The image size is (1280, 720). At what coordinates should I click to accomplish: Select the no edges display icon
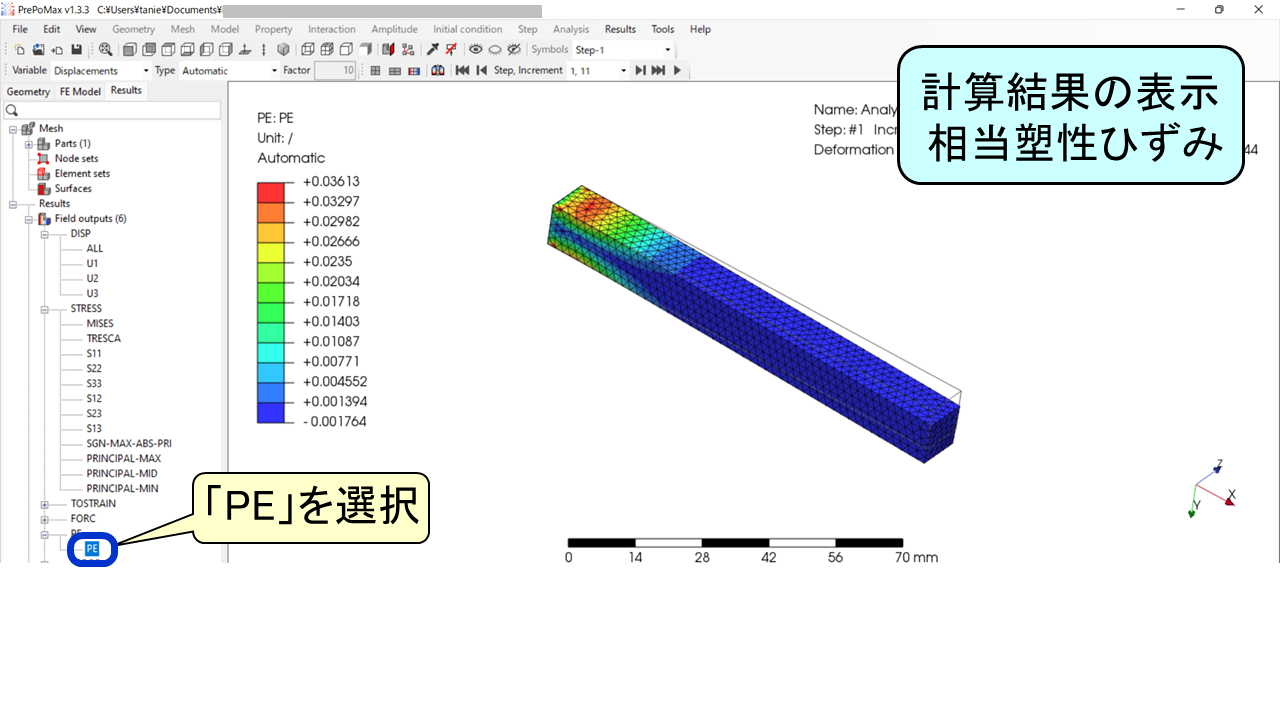pos(365,50)
